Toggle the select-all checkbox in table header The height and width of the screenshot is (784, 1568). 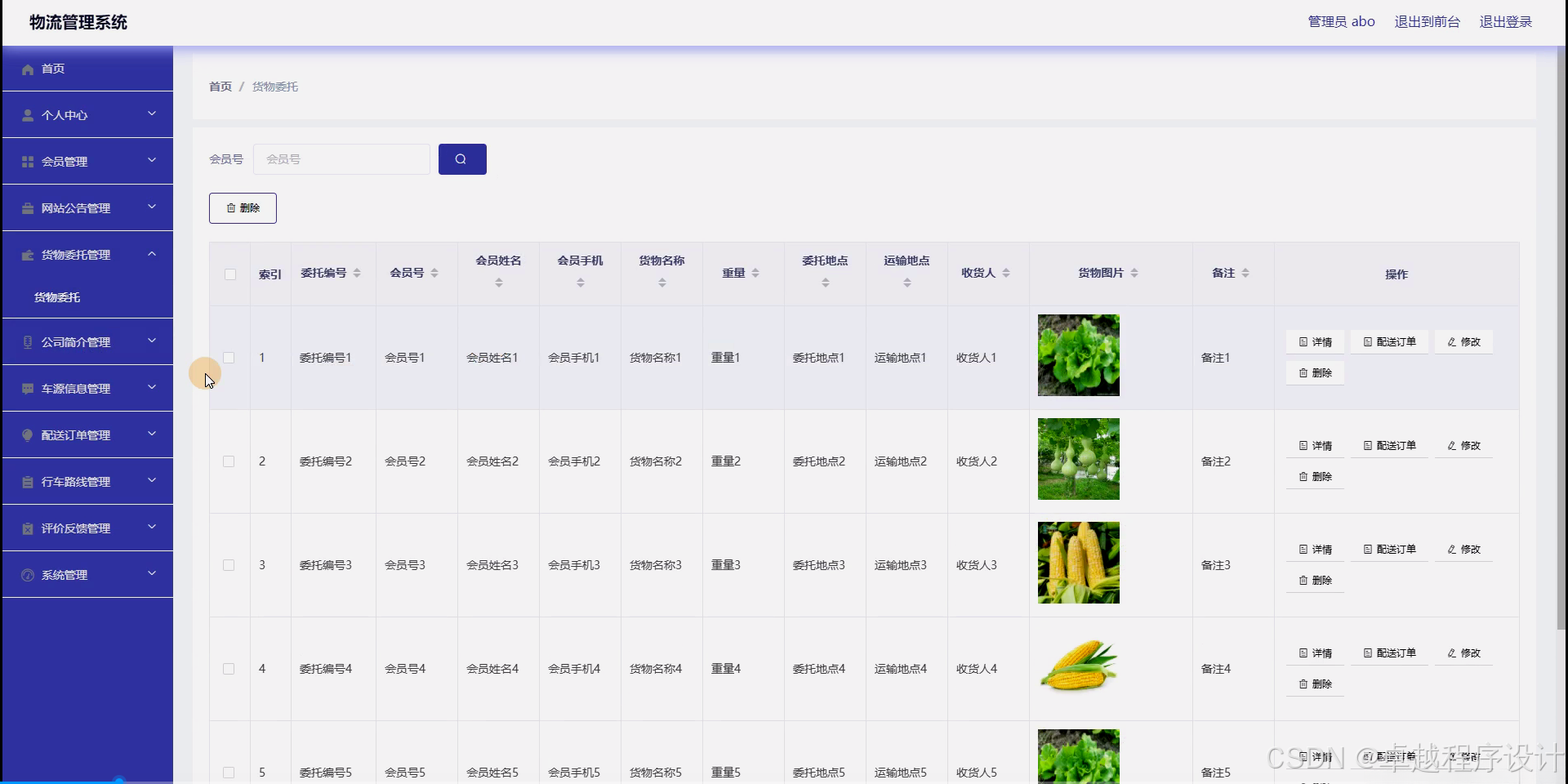coord(230,274)
